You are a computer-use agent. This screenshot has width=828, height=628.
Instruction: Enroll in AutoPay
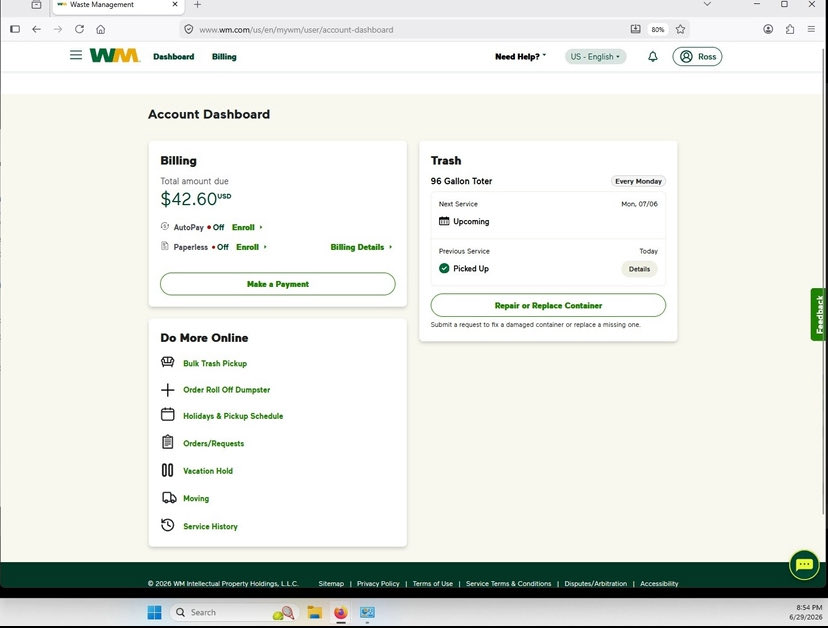tap(247, 227)
